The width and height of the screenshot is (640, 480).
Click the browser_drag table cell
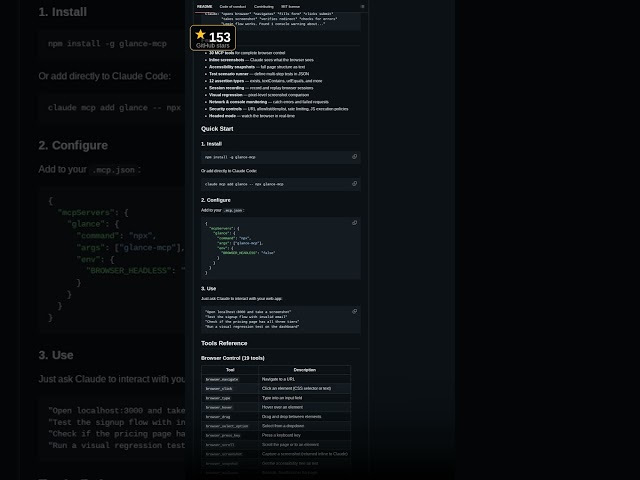[230, 417]
